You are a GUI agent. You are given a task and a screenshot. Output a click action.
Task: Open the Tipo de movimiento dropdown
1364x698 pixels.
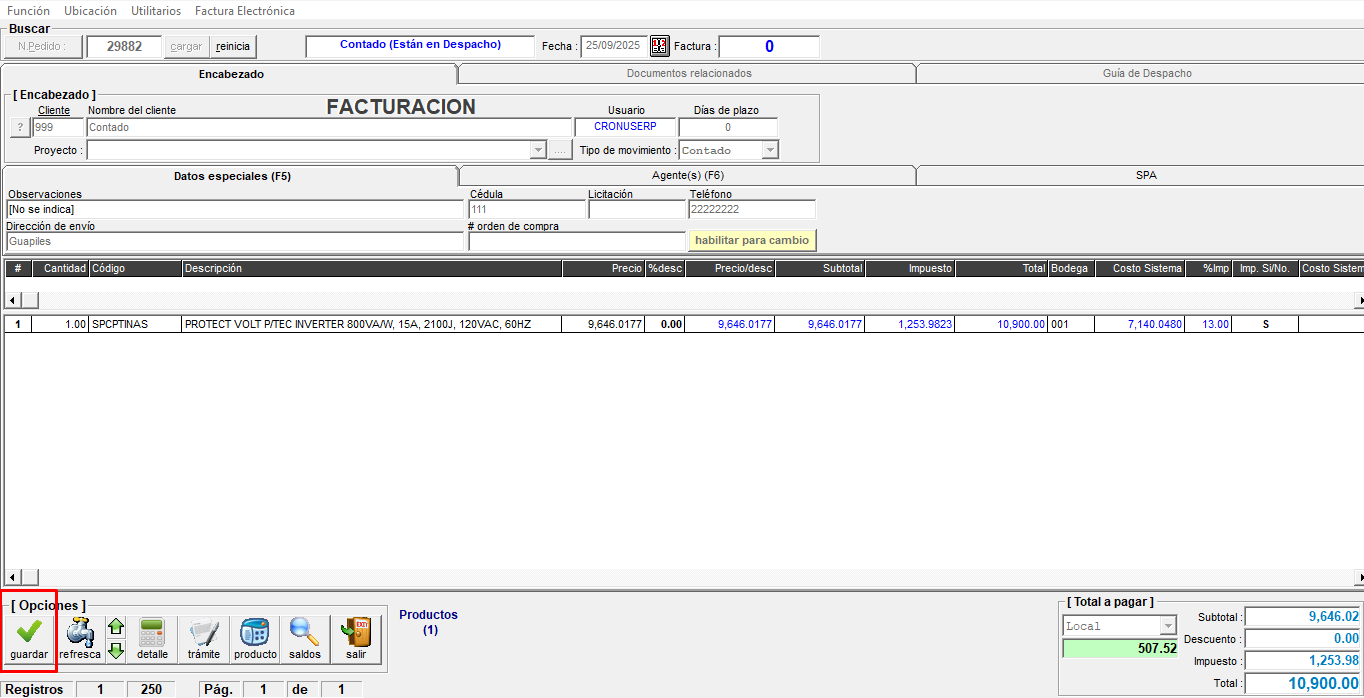pyautogui.click(x=770, y=151)
